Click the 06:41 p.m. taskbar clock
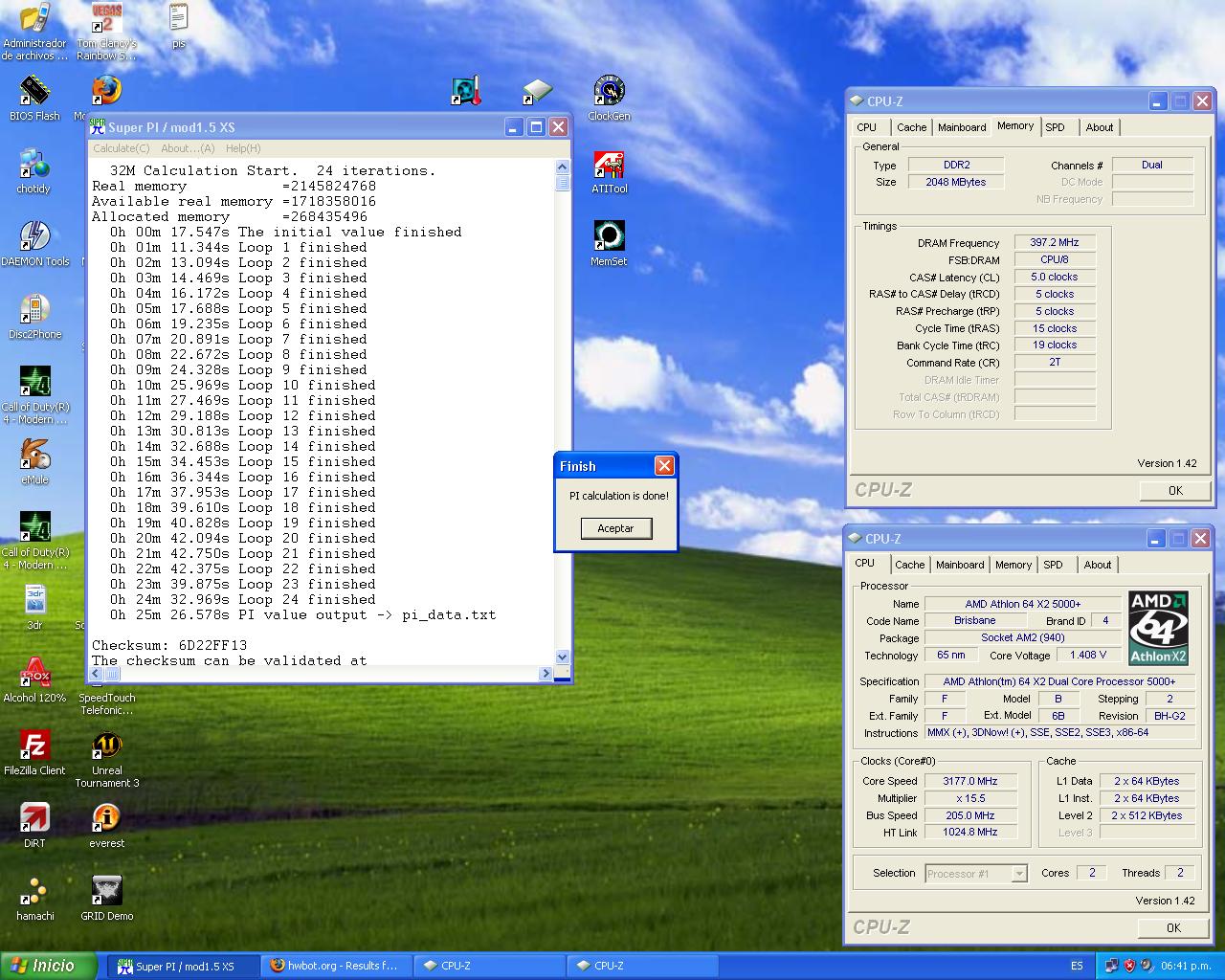This screenshot has width=1225, height=980. (x=1185, y=966)
